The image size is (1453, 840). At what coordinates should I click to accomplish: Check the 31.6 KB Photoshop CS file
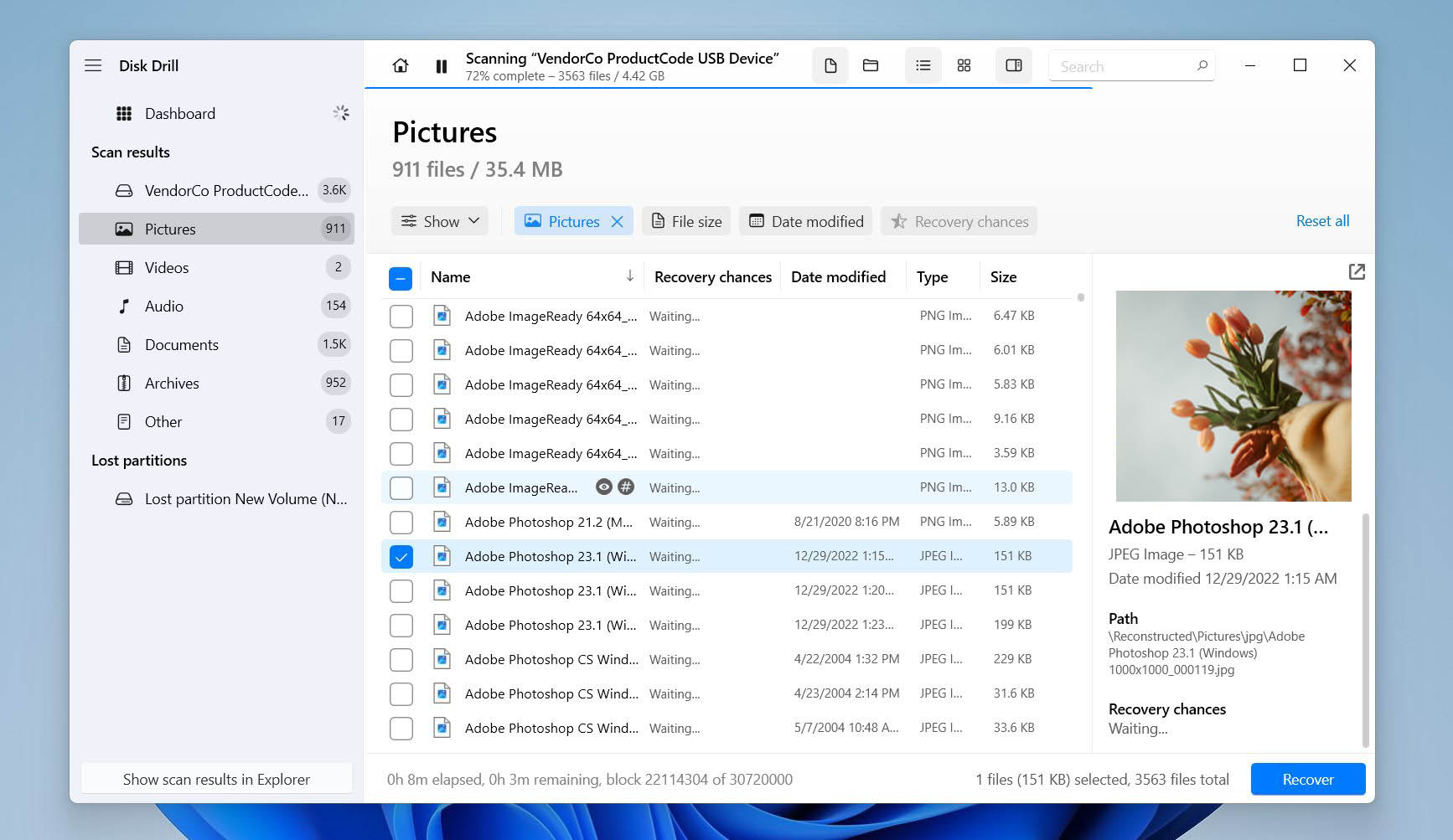(x=401, y=694)
